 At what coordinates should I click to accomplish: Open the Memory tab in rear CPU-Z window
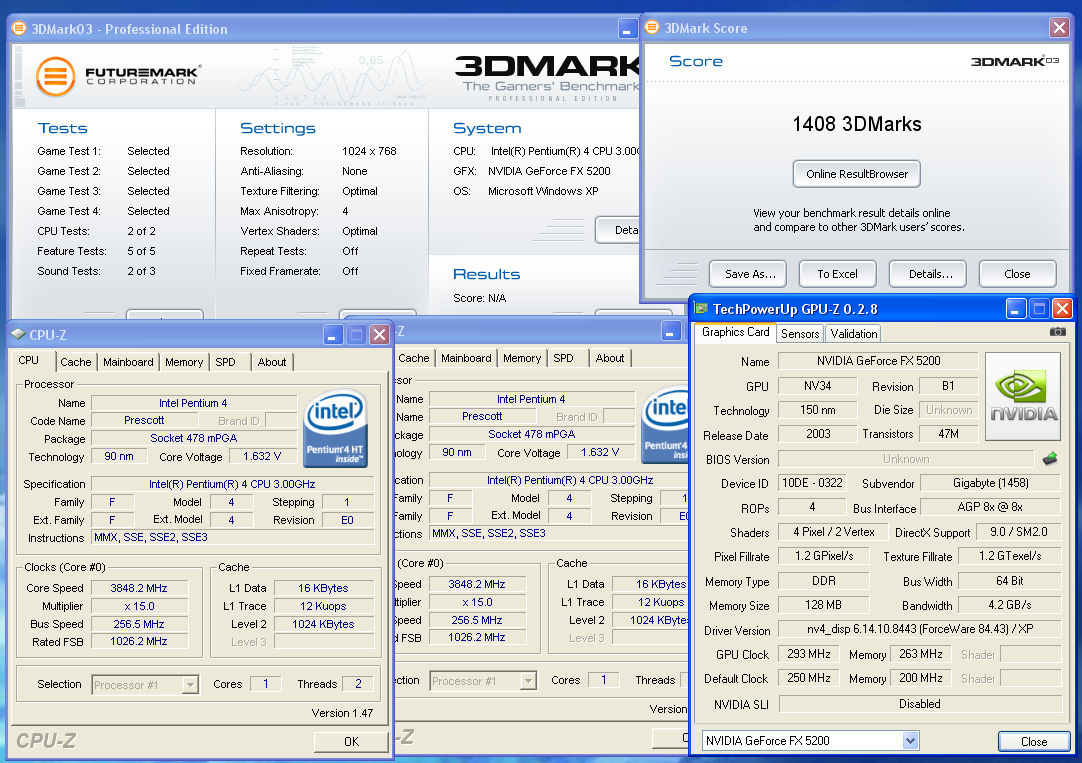click(522, 358)
